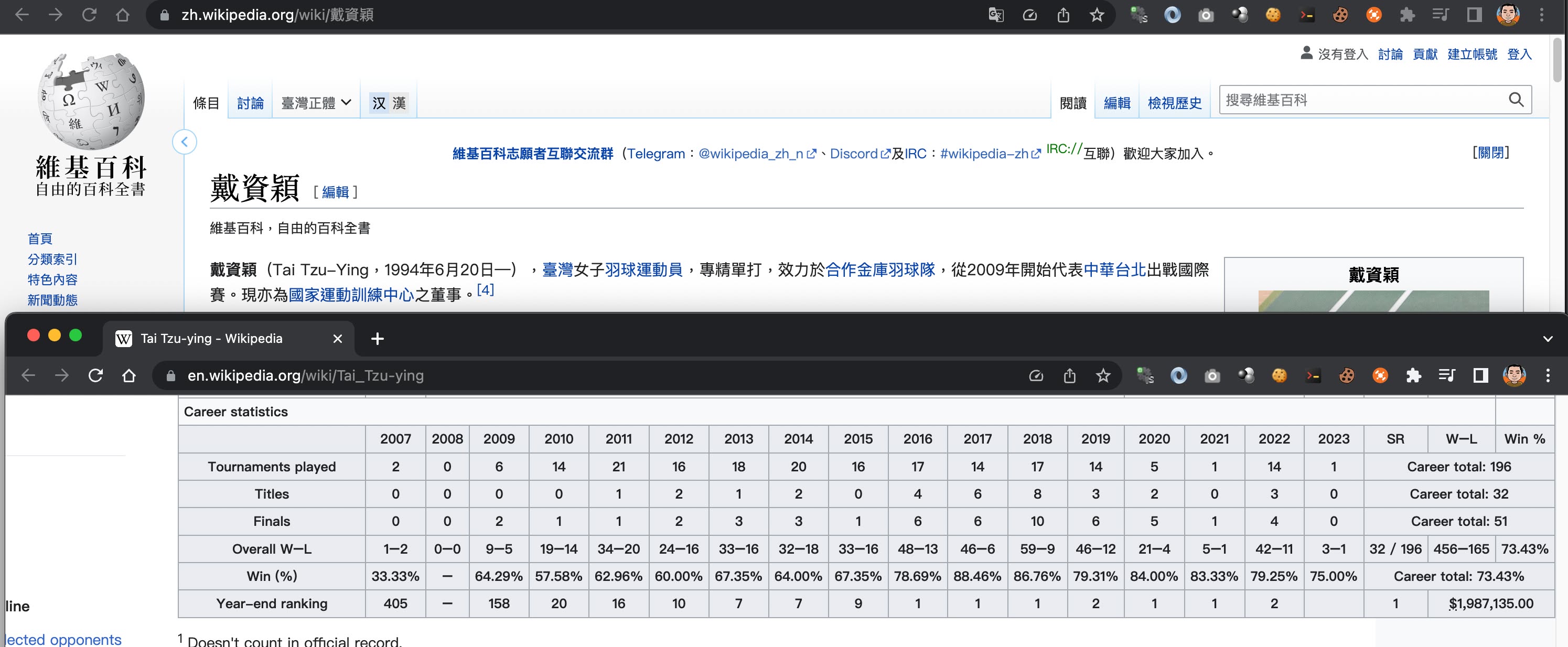Click the share icon in the zh.wikipedia address bar
Image resolution: width=1568 pixels, height=647 pixels.
pyautogui.click(x=1064, y=15)
